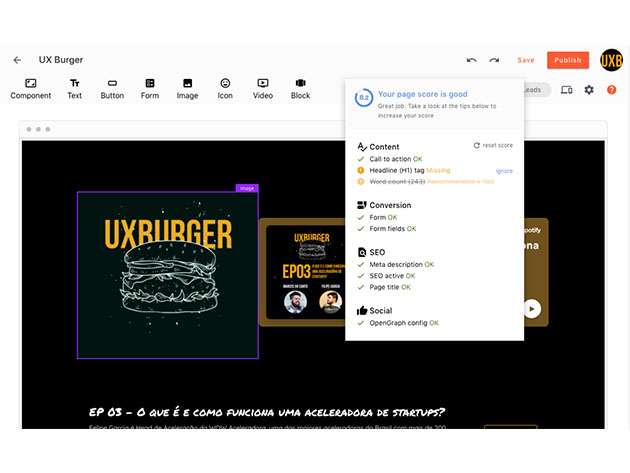This screenshot has width=630, height=473.
Task: Click the Content section heading
Action: 378,147
